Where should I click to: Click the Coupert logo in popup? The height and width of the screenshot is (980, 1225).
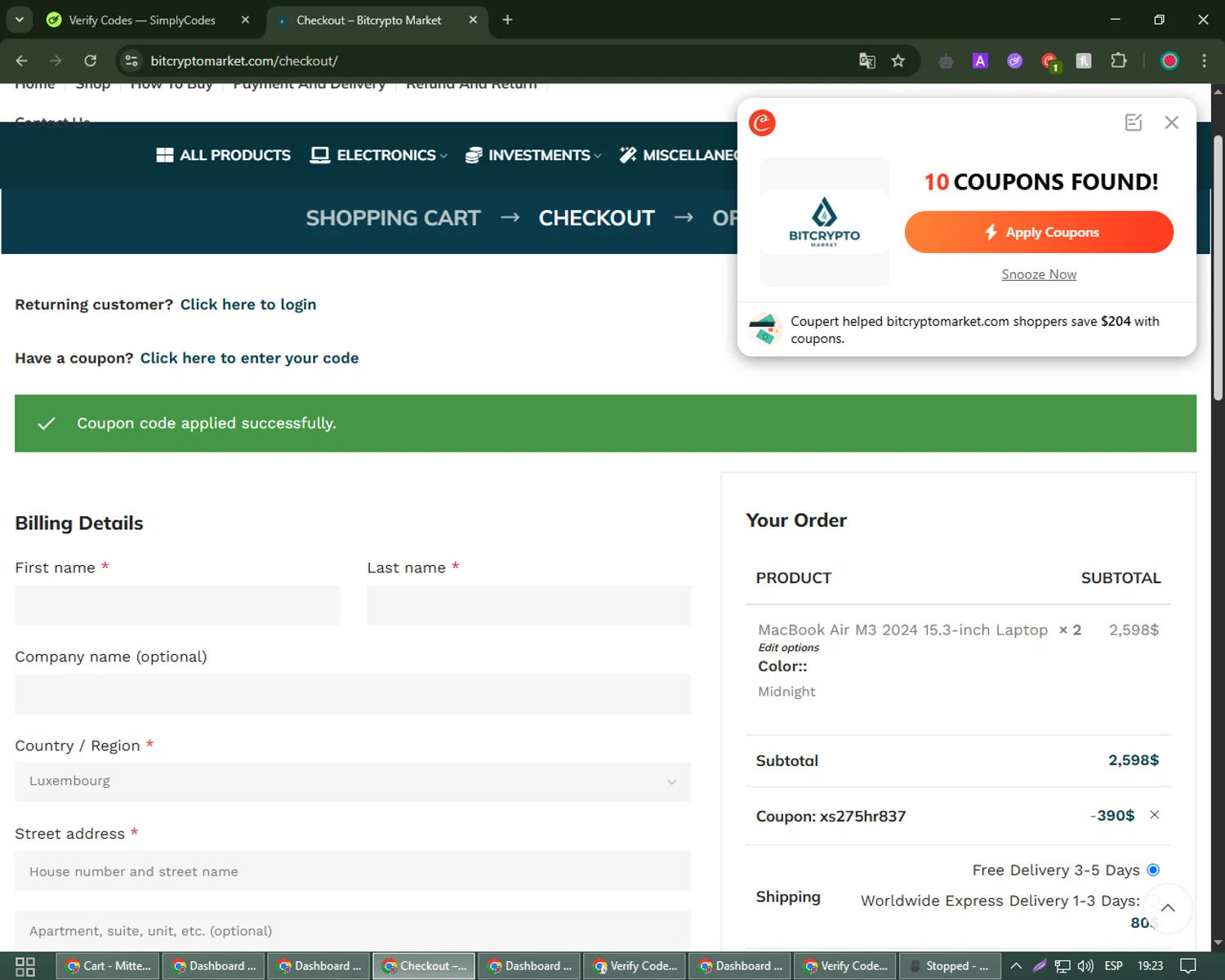coord(762,122)
